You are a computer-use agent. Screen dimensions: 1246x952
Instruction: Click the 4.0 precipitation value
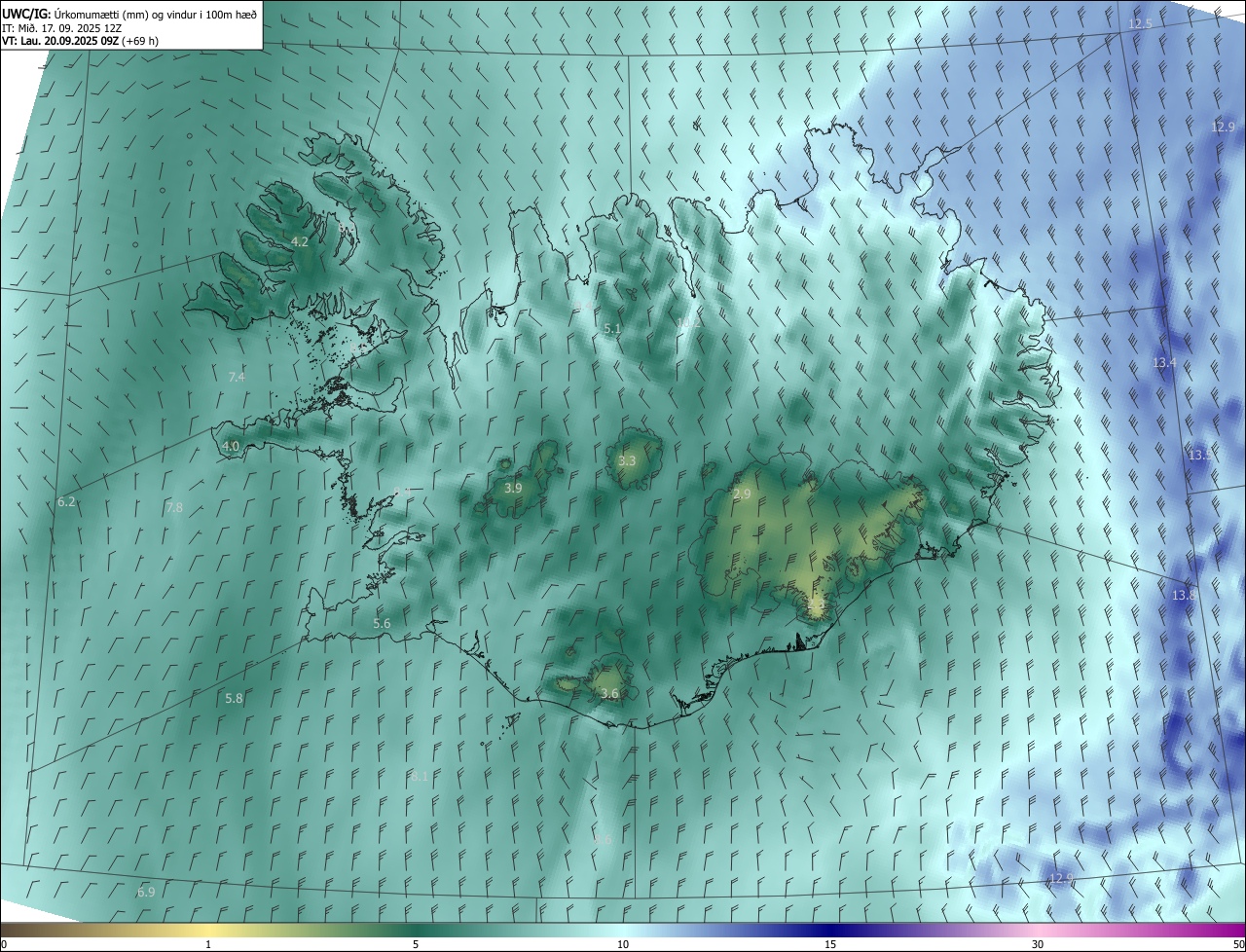click(x=231, y=447)
